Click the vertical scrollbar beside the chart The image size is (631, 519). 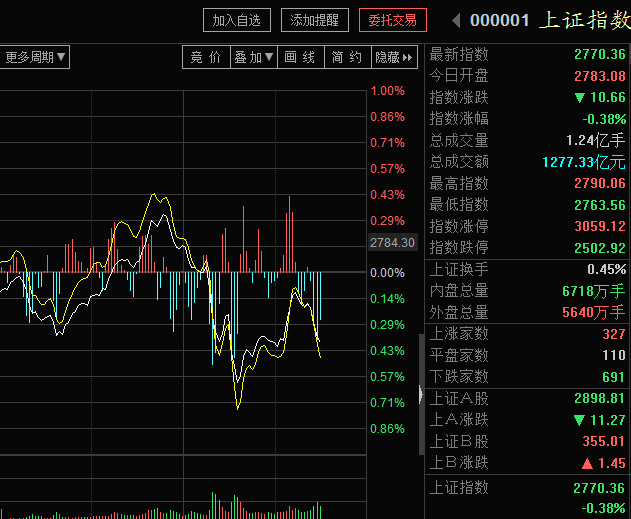click(x=421, y=362)
